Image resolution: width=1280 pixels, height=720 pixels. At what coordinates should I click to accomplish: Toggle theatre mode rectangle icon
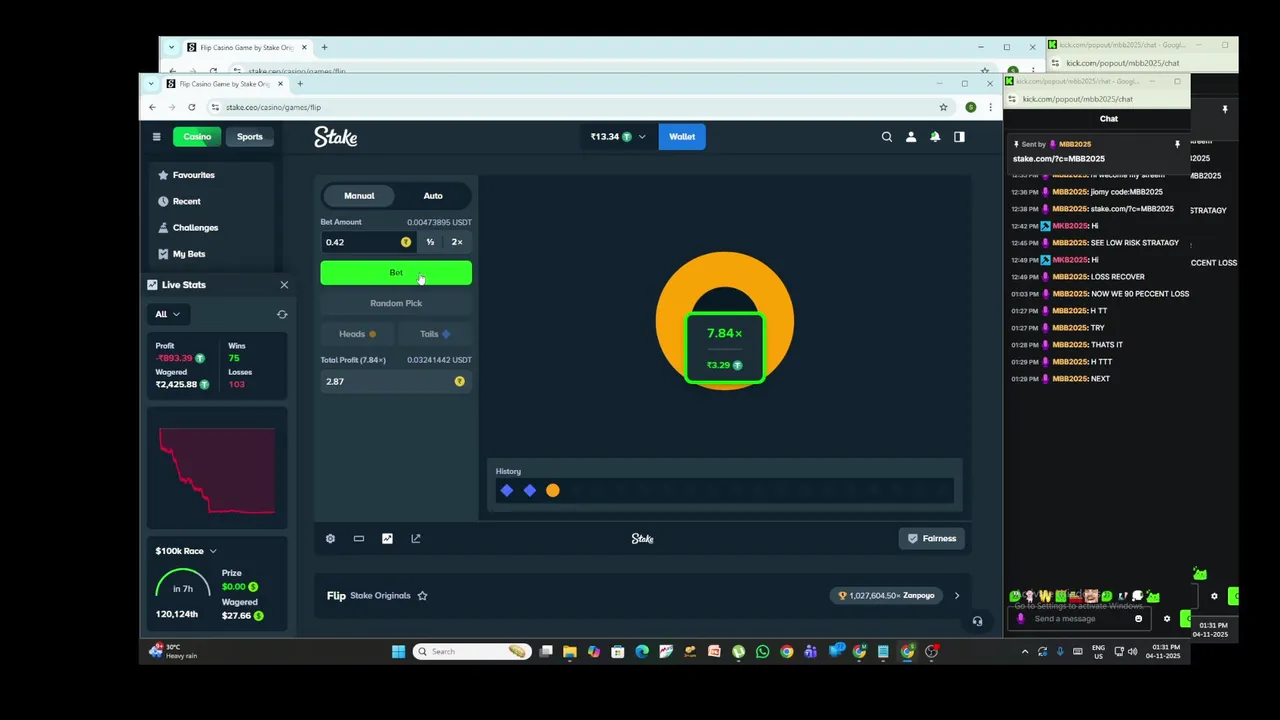coord(359,538)
